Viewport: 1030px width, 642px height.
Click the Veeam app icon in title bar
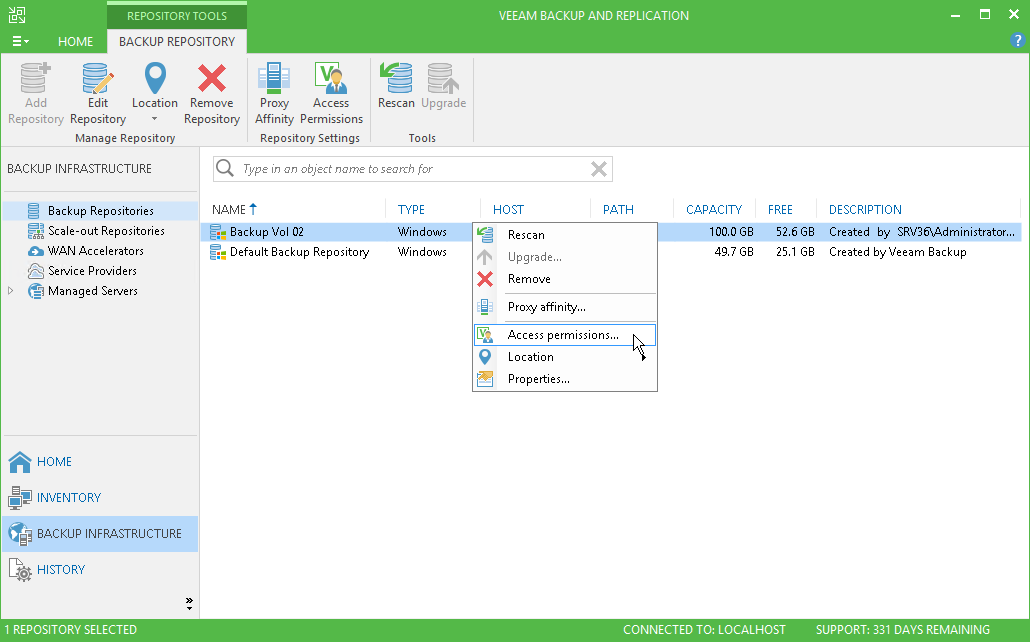[x=17, y=14]
